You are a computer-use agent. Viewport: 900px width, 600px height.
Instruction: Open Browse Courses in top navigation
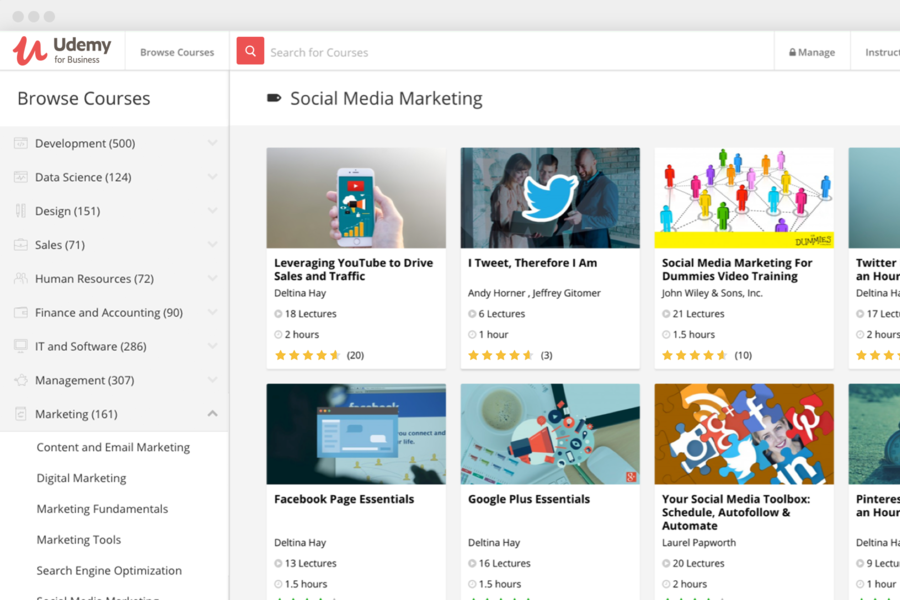[177, 52]
